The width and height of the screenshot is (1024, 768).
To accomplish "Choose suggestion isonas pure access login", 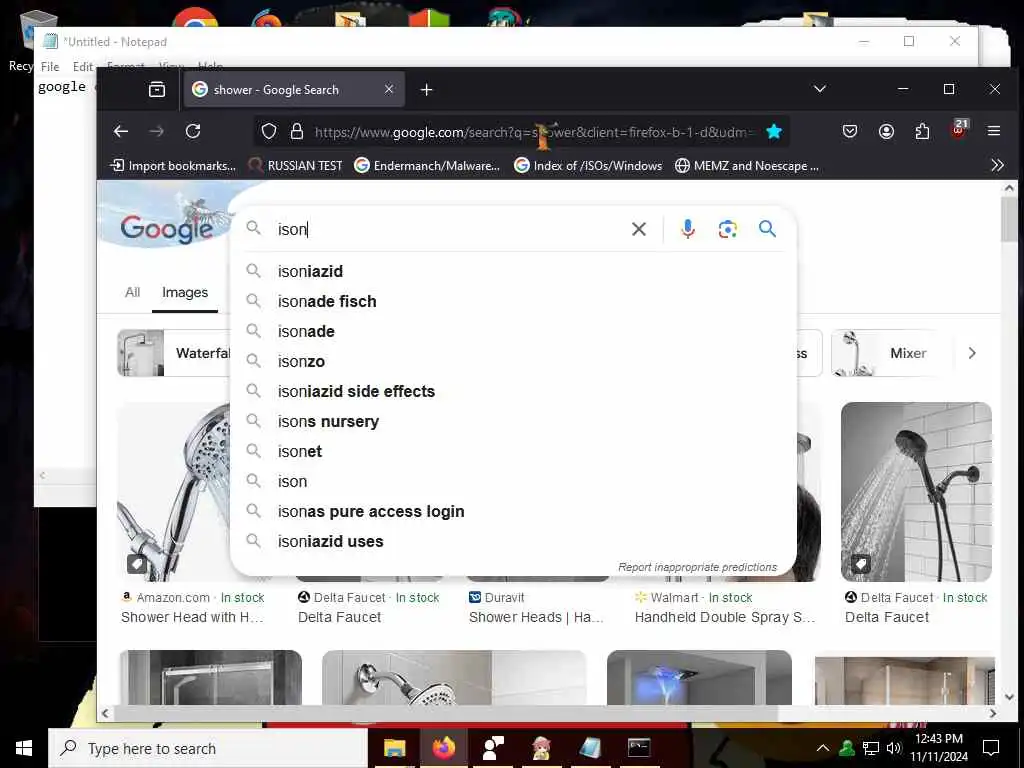I will coord(513,511).
